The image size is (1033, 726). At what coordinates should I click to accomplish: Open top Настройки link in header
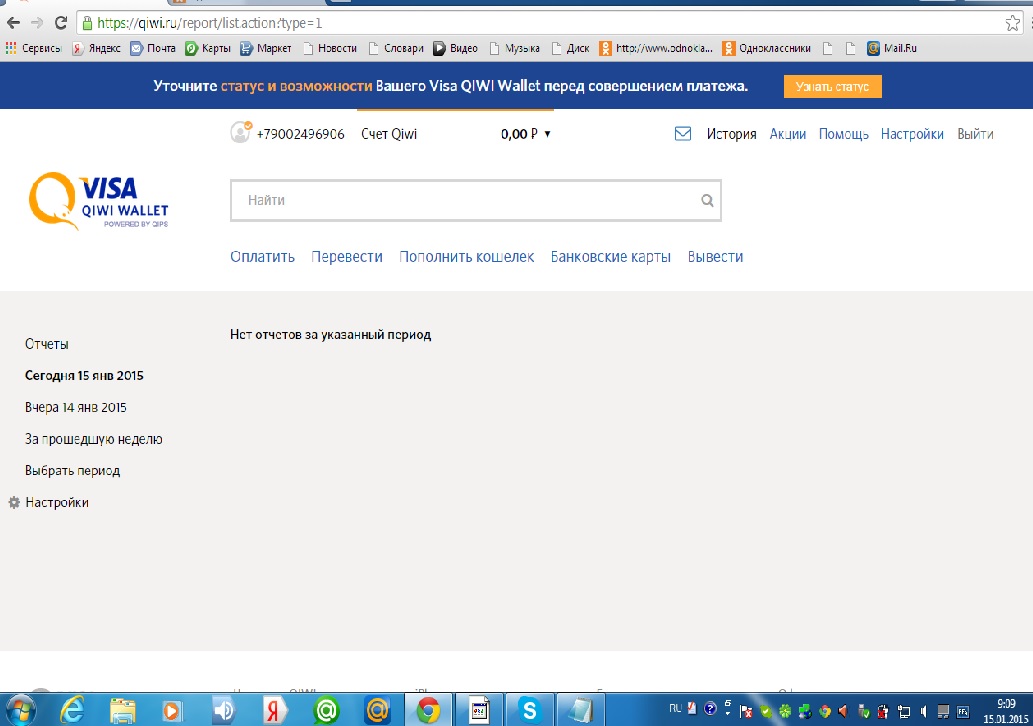click(912, 134)
